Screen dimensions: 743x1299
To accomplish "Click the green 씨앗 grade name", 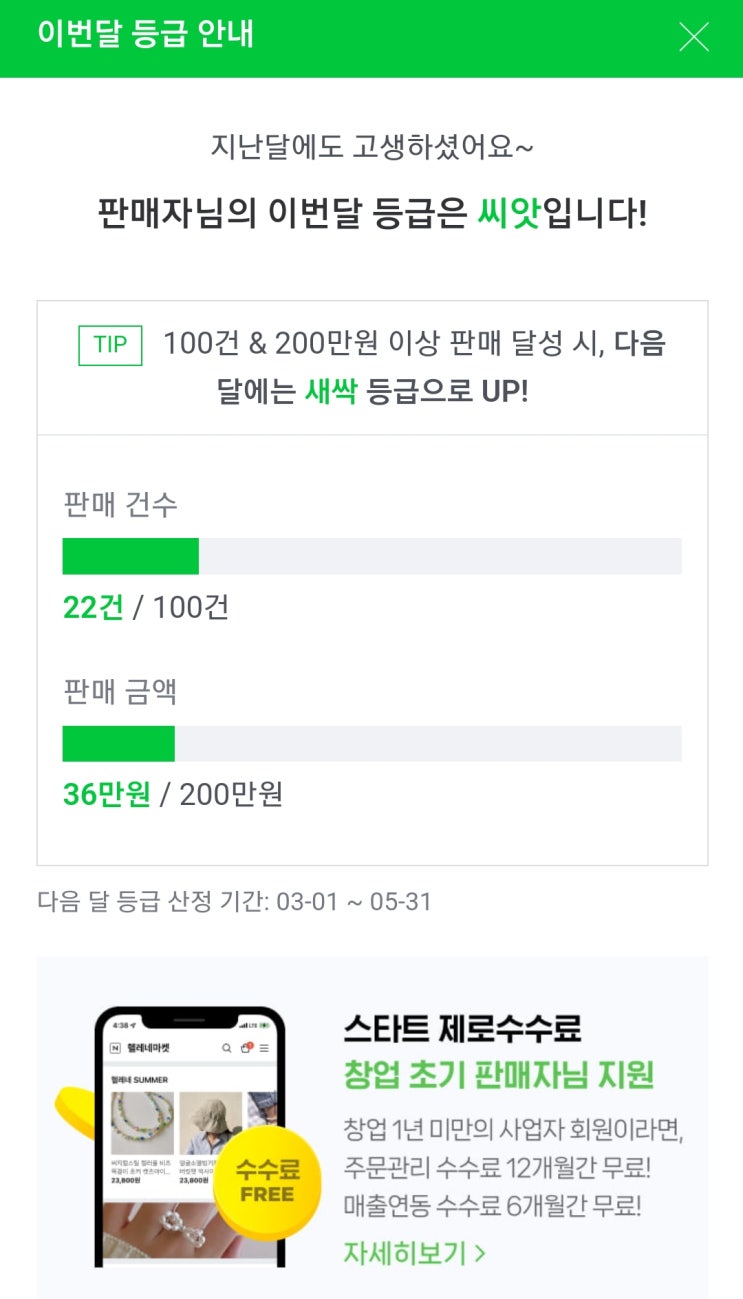I will click(508, 213).
